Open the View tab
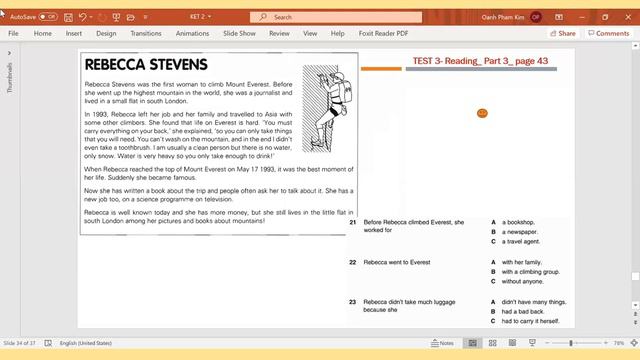 click(310, 33)
